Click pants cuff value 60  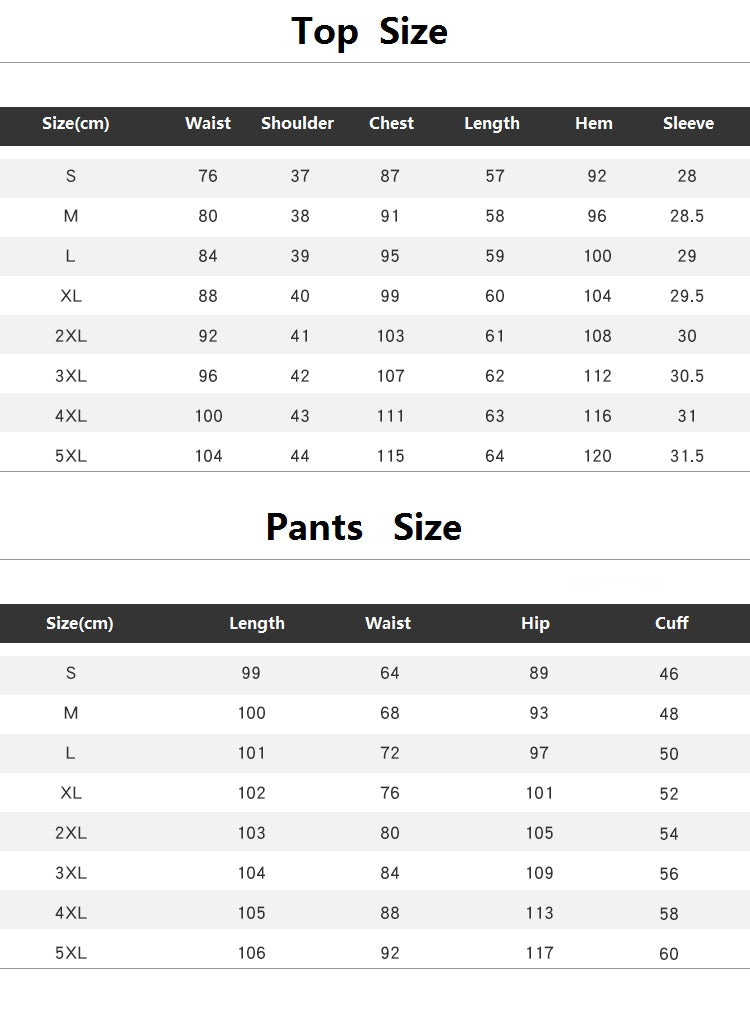click(x=669, y=954)
